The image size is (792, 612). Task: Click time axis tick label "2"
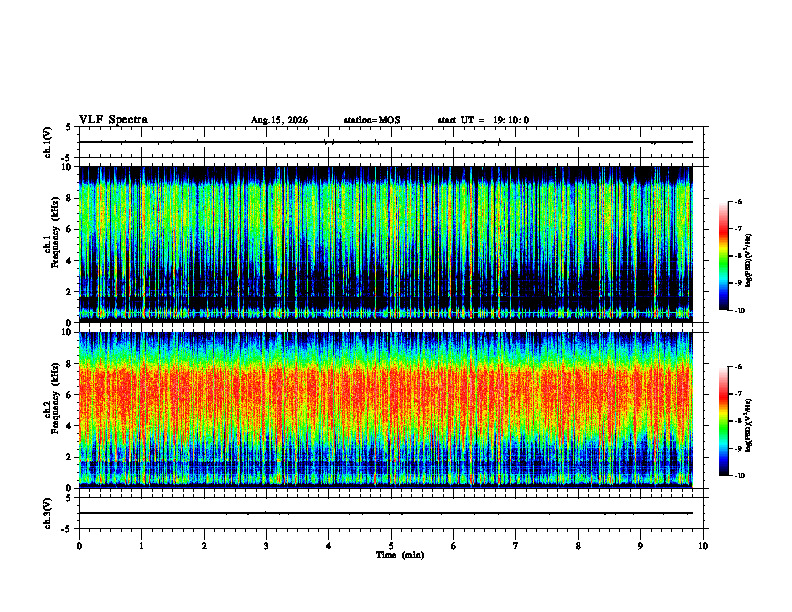point(204,546)
